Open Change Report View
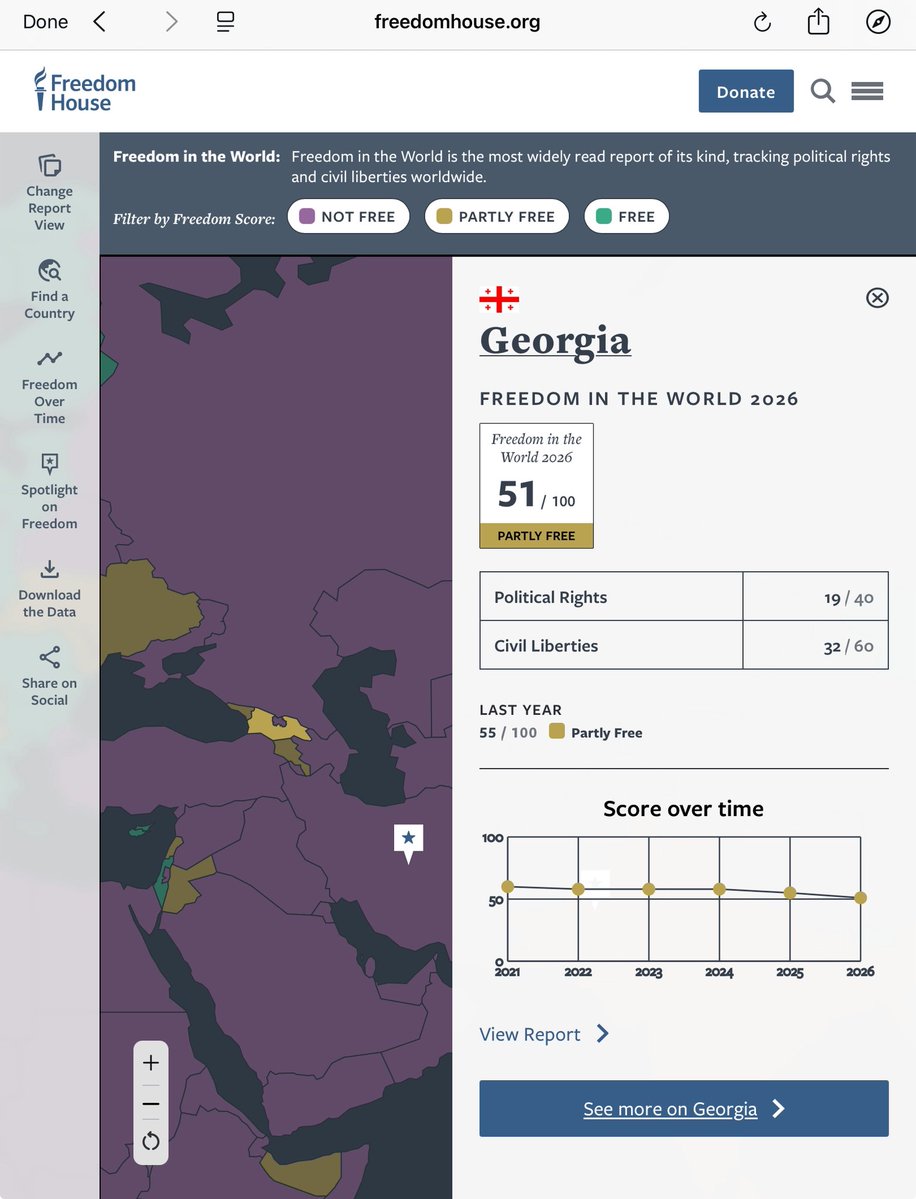 pos(50,192)
